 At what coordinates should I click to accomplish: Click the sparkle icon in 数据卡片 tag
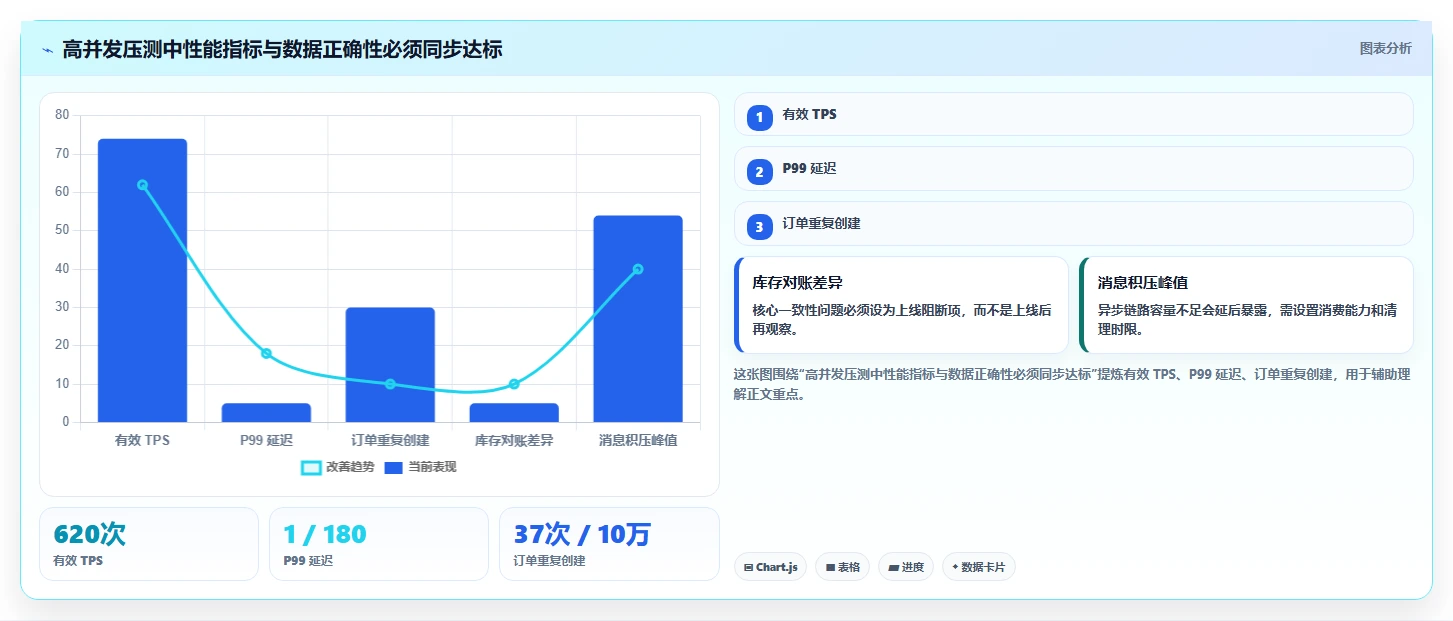click(x=955, y=567)
